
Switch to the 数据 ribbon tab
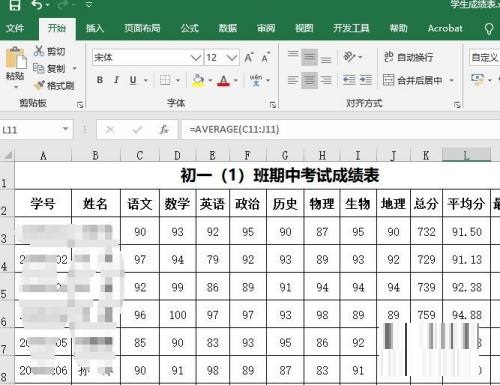pos(228,28)
